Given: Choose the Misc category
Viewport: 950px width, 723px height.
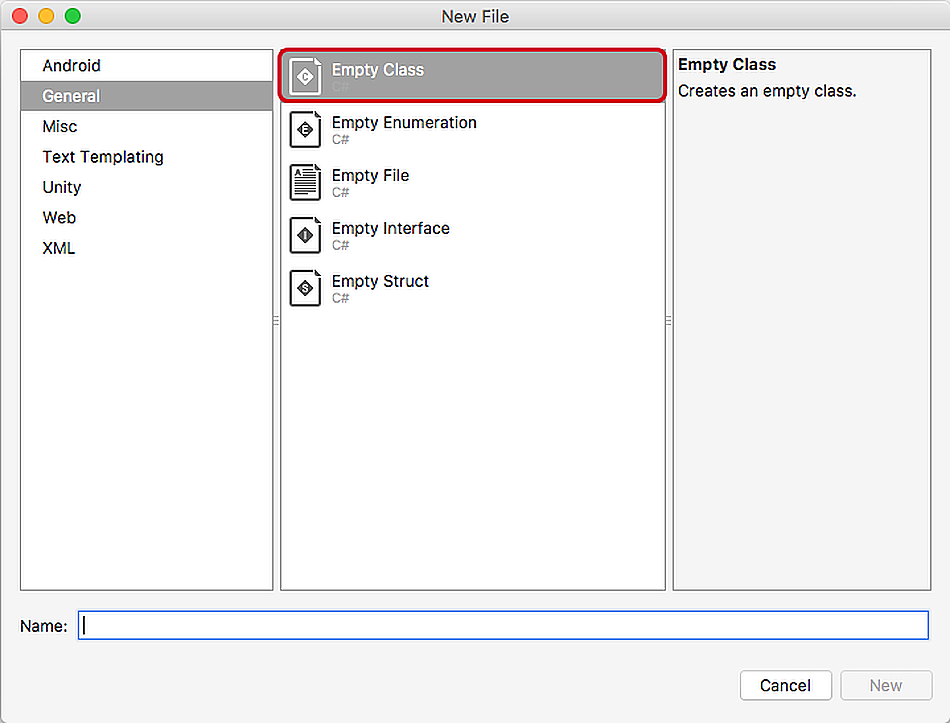Looking at the screenshot, I should 60,127.
